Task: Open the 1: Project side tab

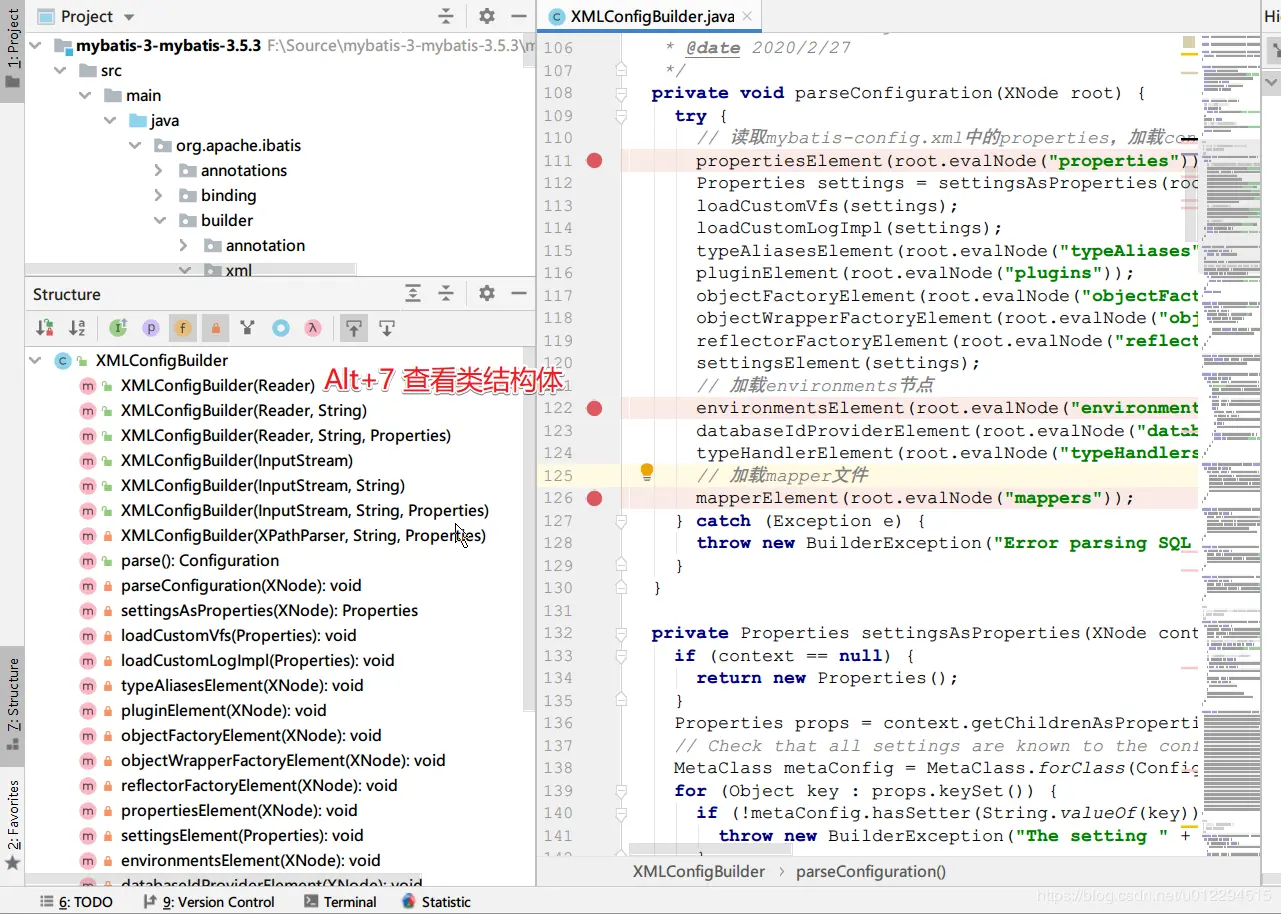Action: point(13,50)
